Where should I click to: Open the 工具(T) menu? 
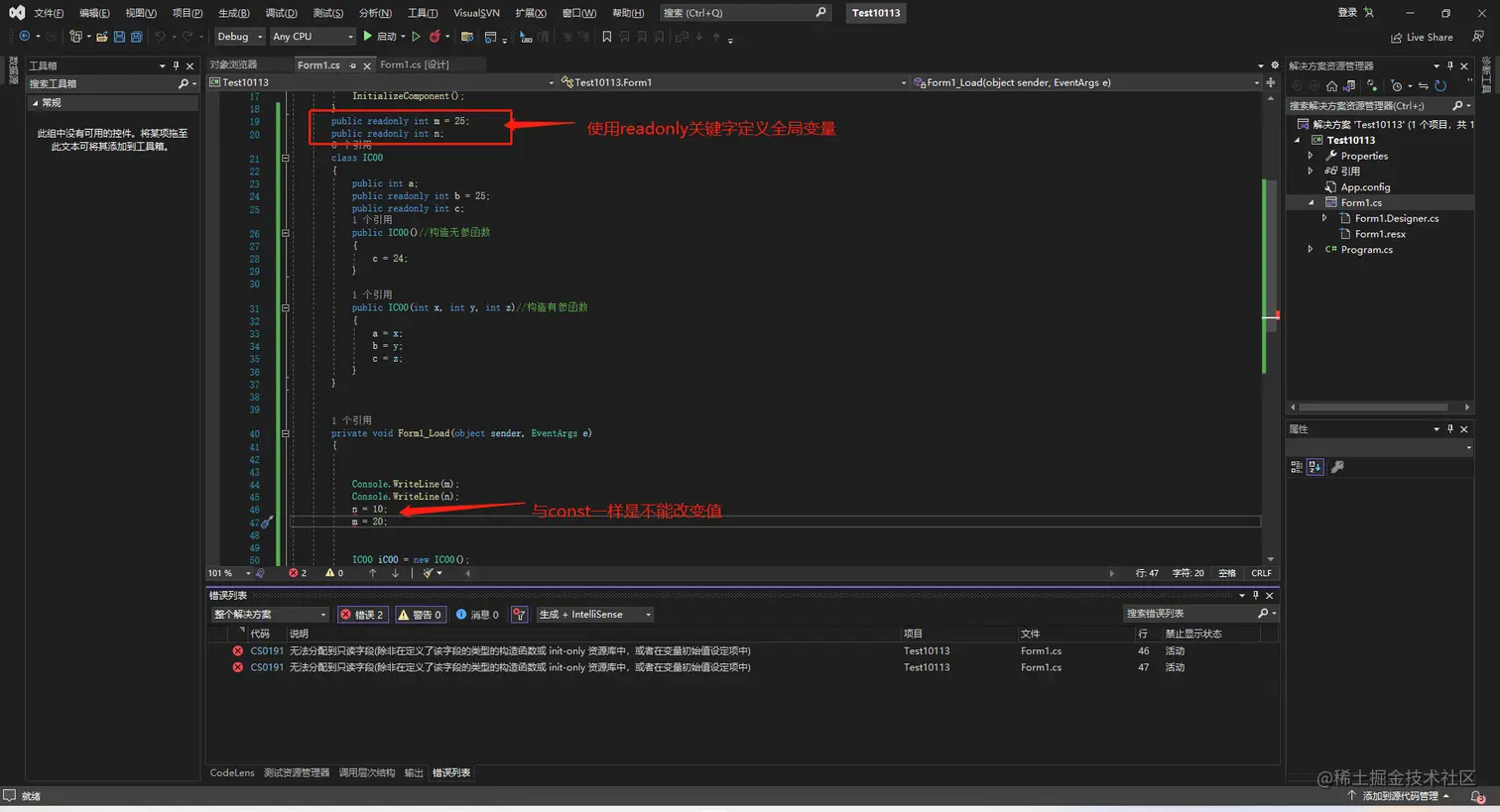423,13
